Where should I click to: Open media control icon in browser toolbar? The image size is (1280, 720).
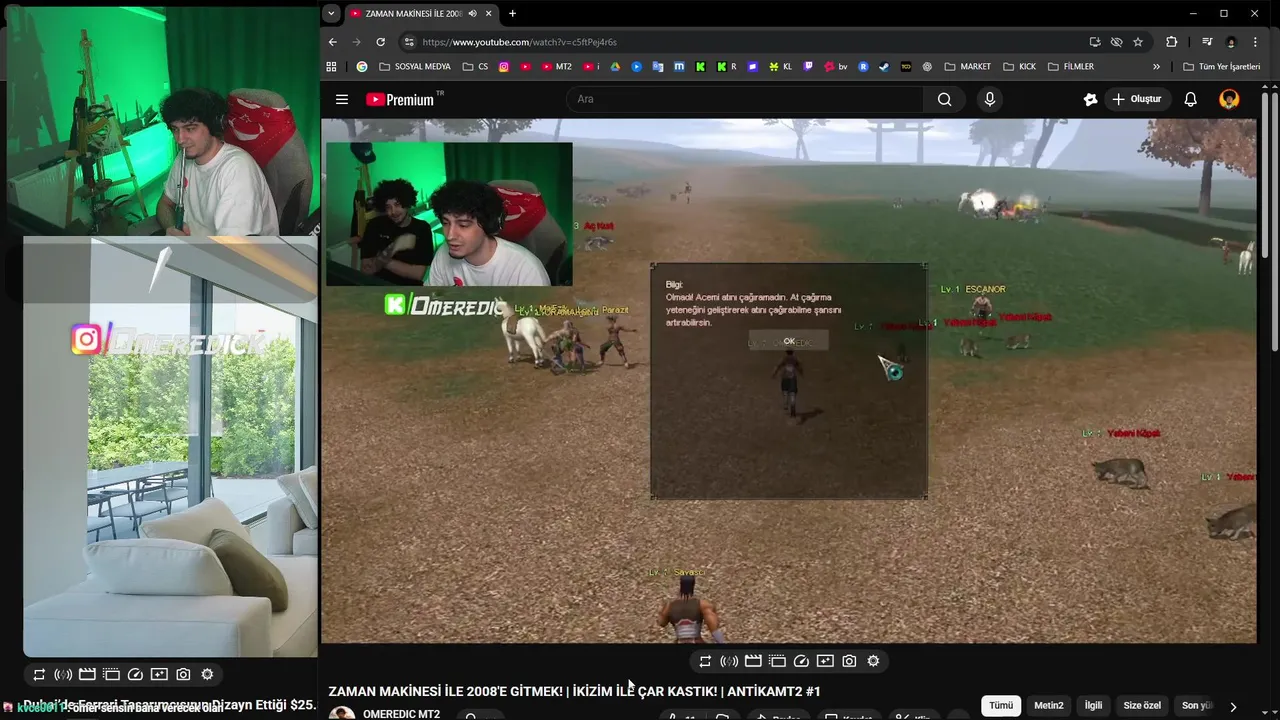tap(1207, 42)
